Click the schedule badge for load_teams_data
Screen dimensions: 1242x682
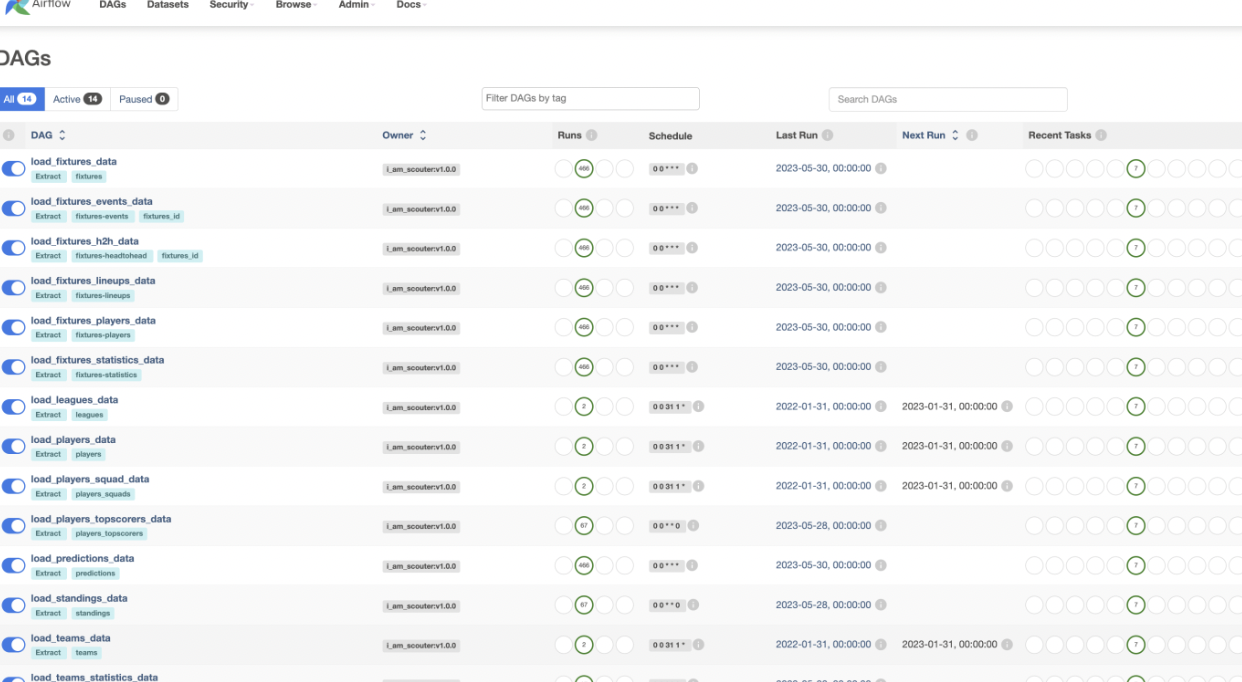coord(669,645)
